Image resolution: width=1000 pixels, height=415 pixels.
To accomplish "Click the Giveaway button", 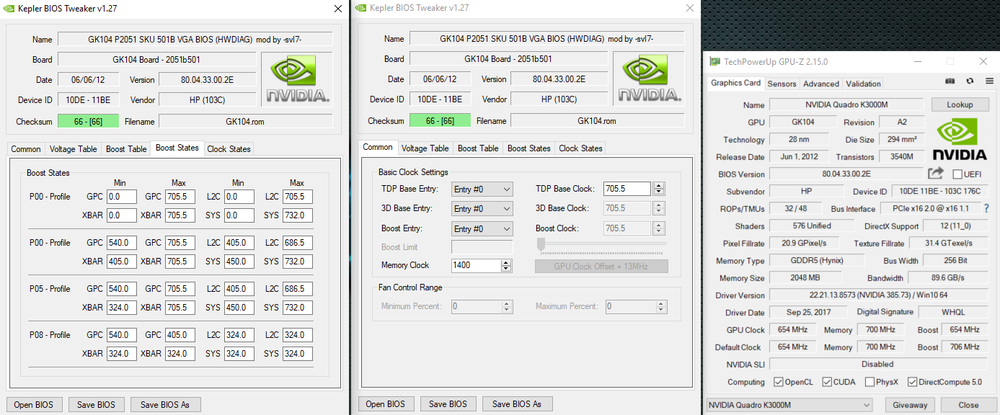I will (910, 405).
